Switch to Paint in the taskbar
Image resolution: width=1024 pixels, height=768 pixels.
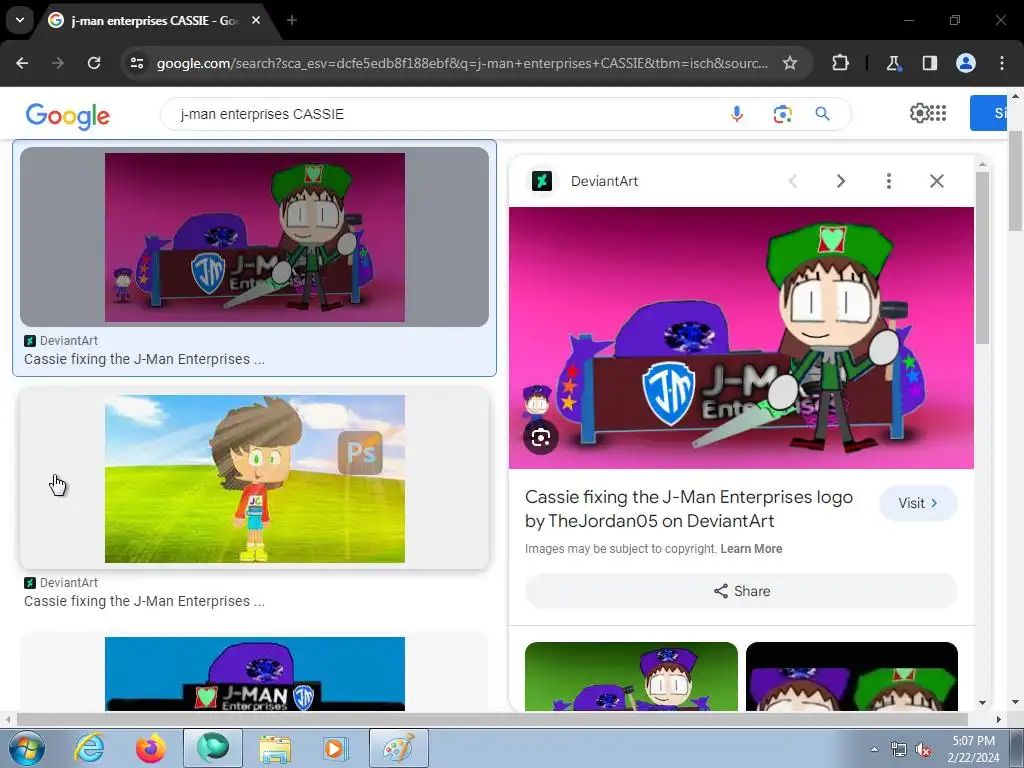click(x=399, y=748)
